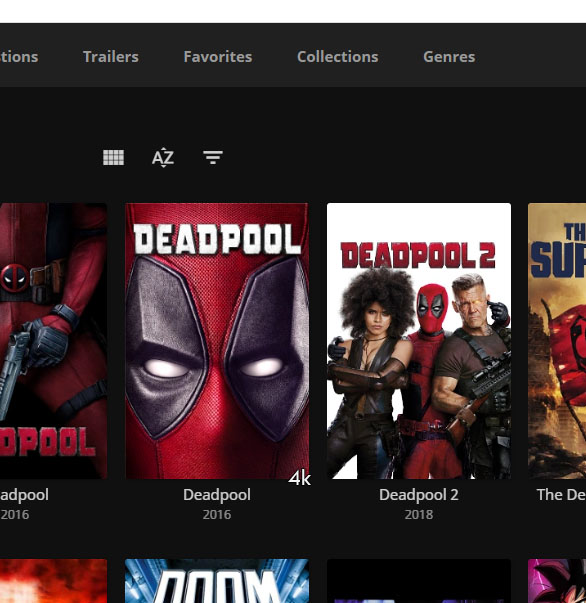The image size is (586, 603).
Task: Open the Deadpool 2 movie poster
Action: click(x=419, y=341)
